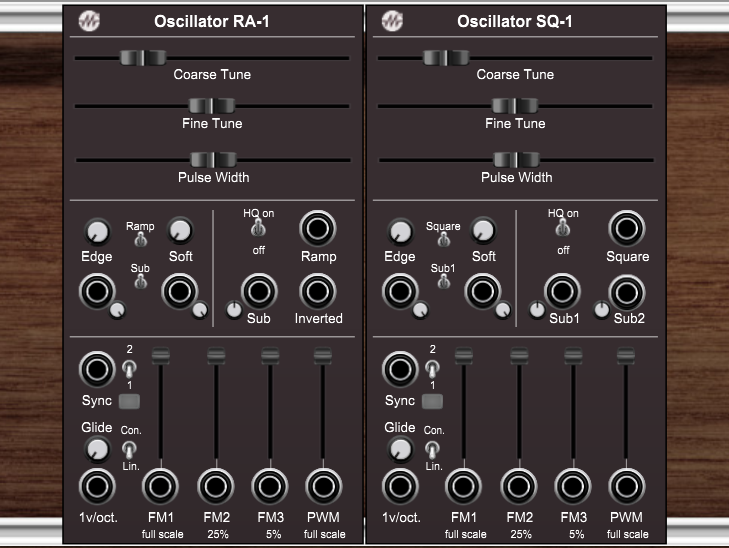Click the small Soft amount knob on SQ-1
The image size is (729, 548).
pyautogui.click(x=503, y=310)
